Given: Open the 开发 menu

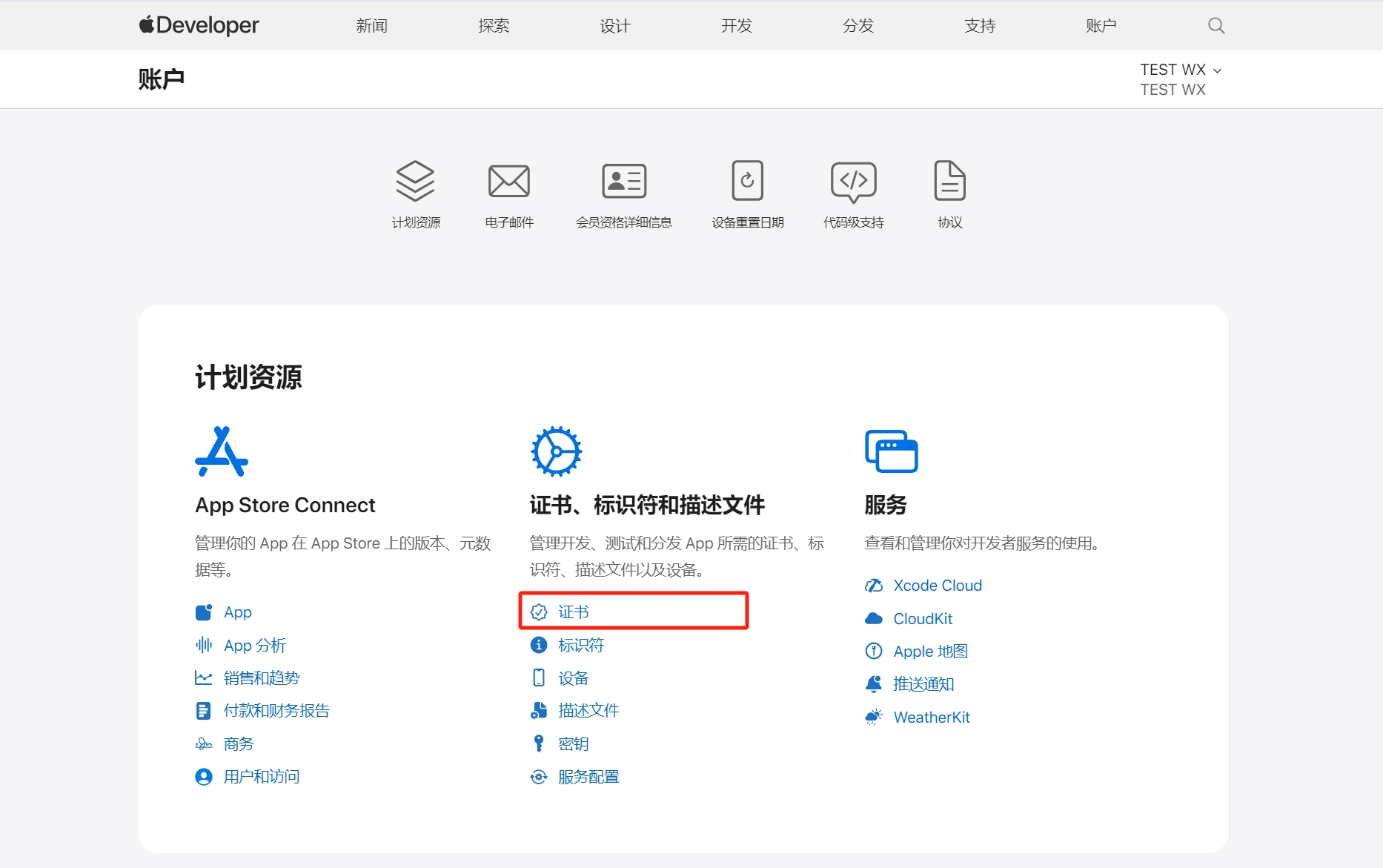Looking at the screenshot, I should coord(737,26).
